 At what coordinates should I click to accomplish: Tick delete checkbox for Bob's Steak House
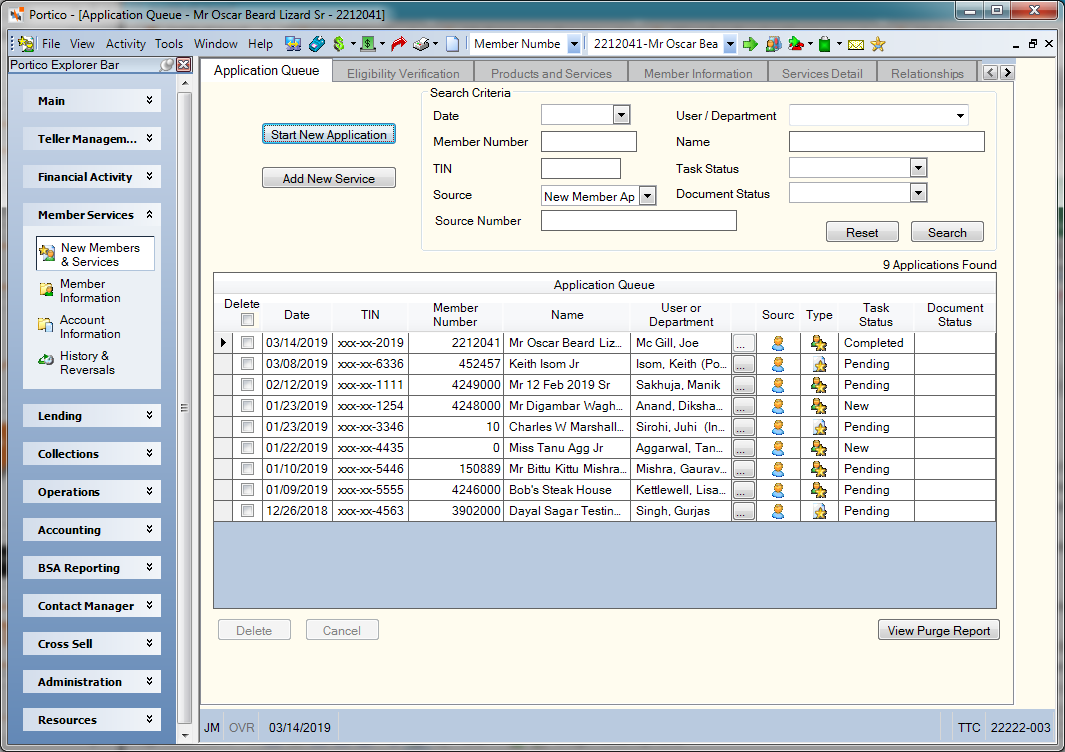247,490
